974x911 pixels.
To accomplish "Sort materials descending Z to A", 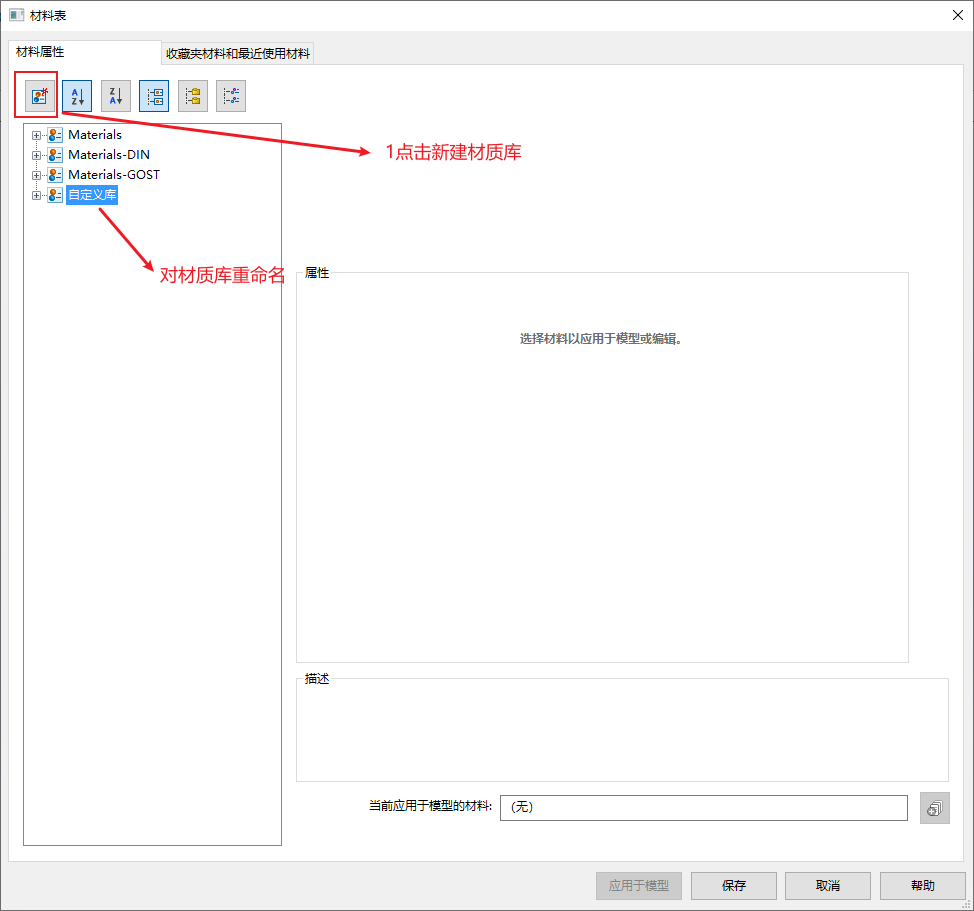I will tap(116, 96).
